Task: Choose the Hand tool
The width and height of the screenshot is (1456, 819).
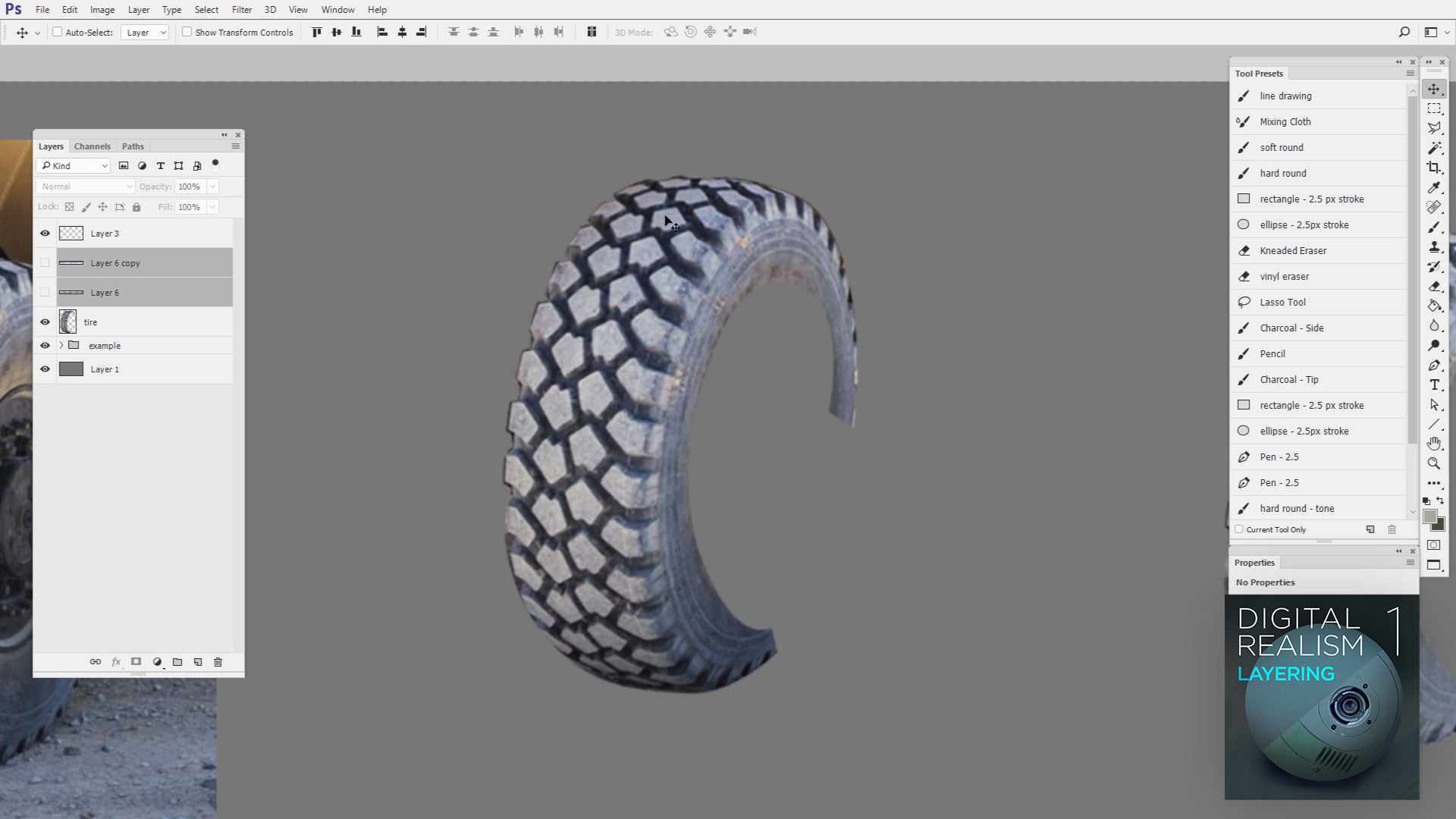Action: coord(1433,444)
